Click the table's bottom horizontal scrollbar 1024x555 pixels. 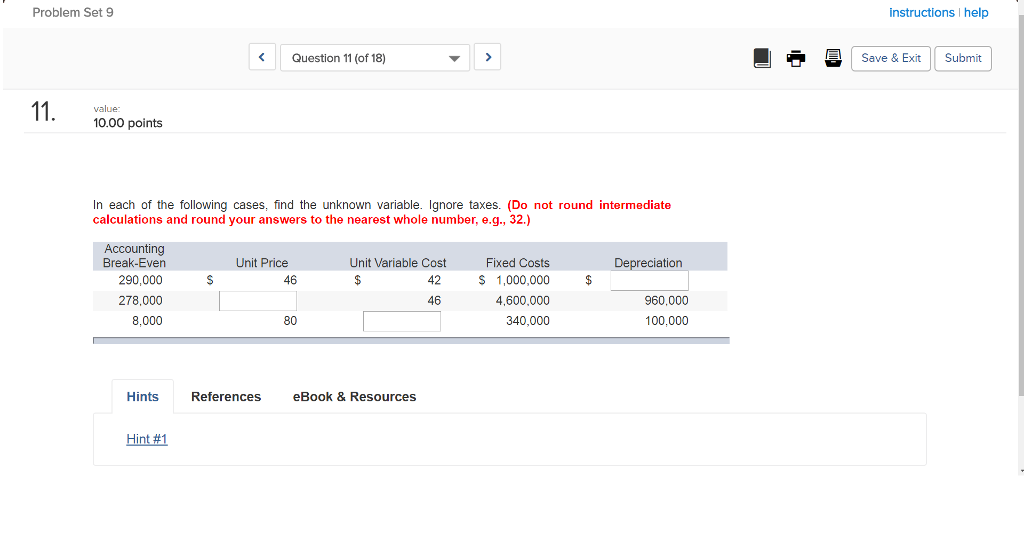click(411, 340)
